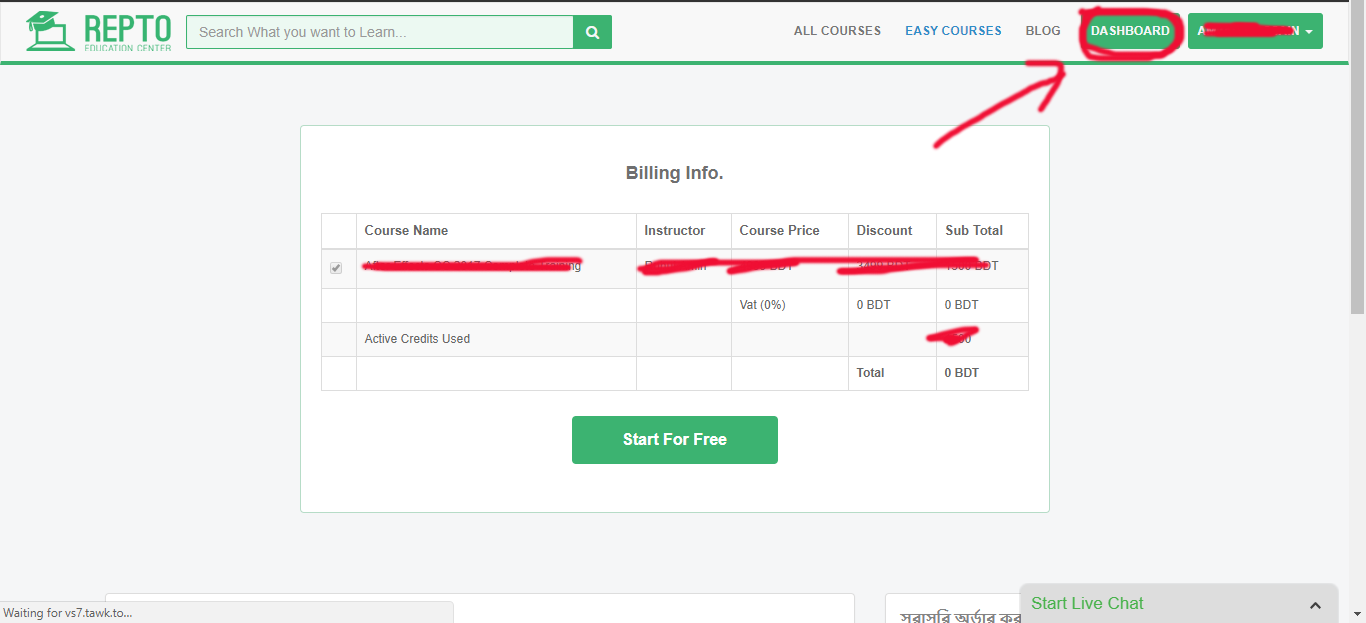The height and width of the screenshot is (623, 1366).
Task: Click the Total 0 BDT link
Action: [x=961, y=372]
